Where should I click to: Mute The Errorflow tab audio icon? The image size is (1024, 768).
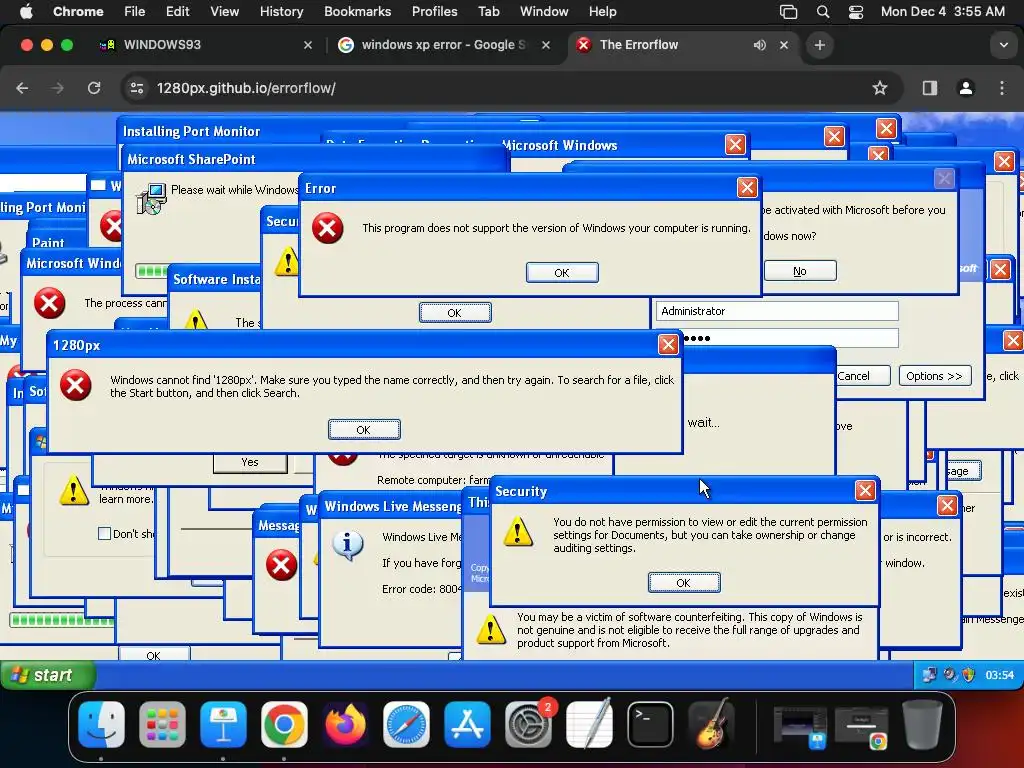click(760, 45)
